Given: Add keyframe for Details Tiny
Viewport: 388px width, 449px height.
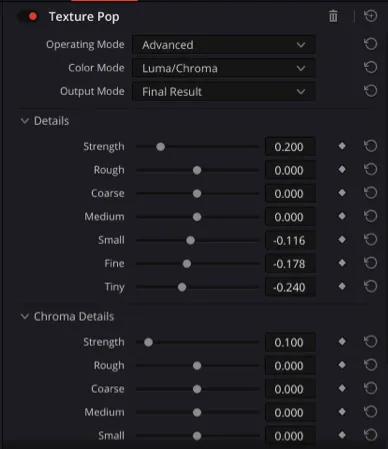Looking at the screenshot, I should coord(342,286).
